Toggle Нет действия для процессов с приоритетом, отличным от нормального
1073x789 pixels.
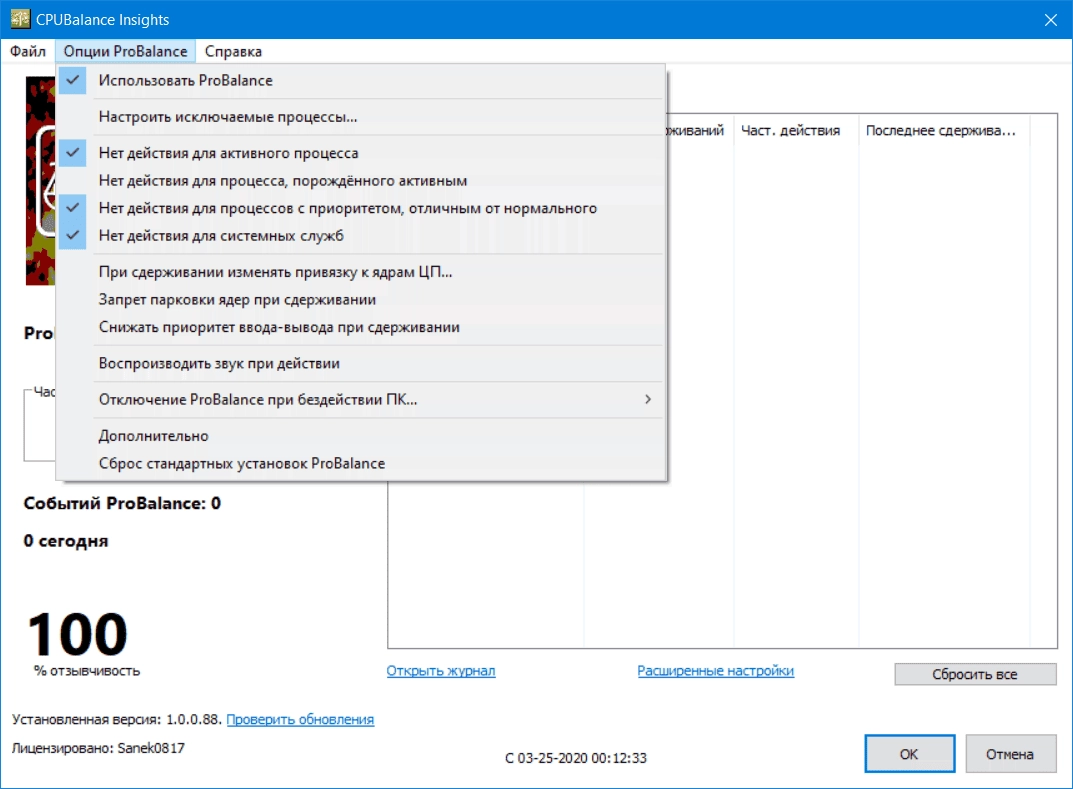361,208
